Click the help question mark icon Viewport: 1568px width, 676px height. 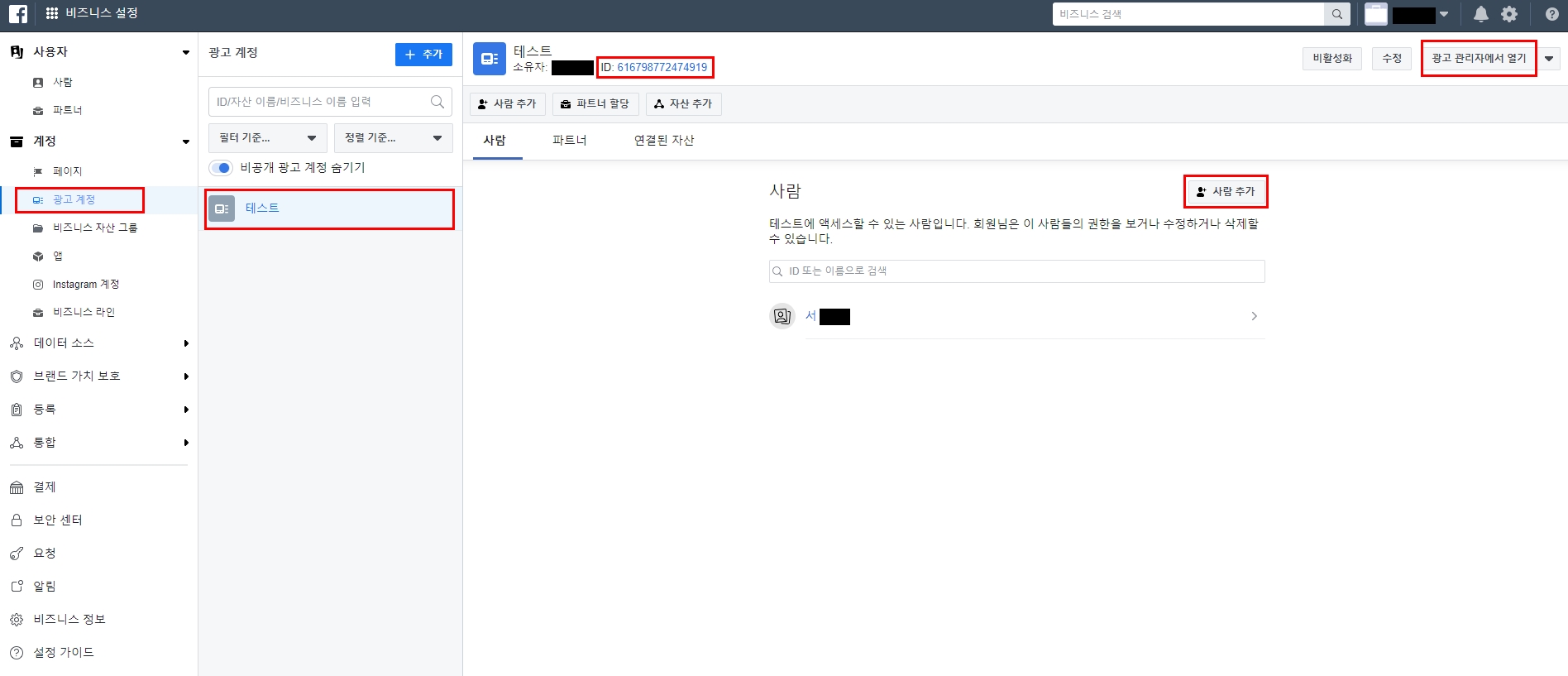coord(1552,14)
